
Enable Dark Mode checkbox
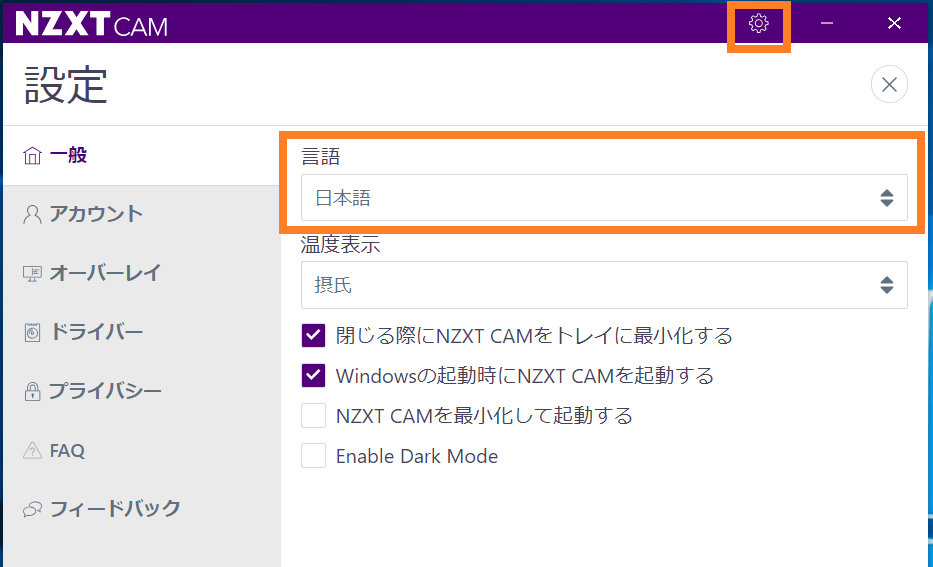(x=313, y=456)
